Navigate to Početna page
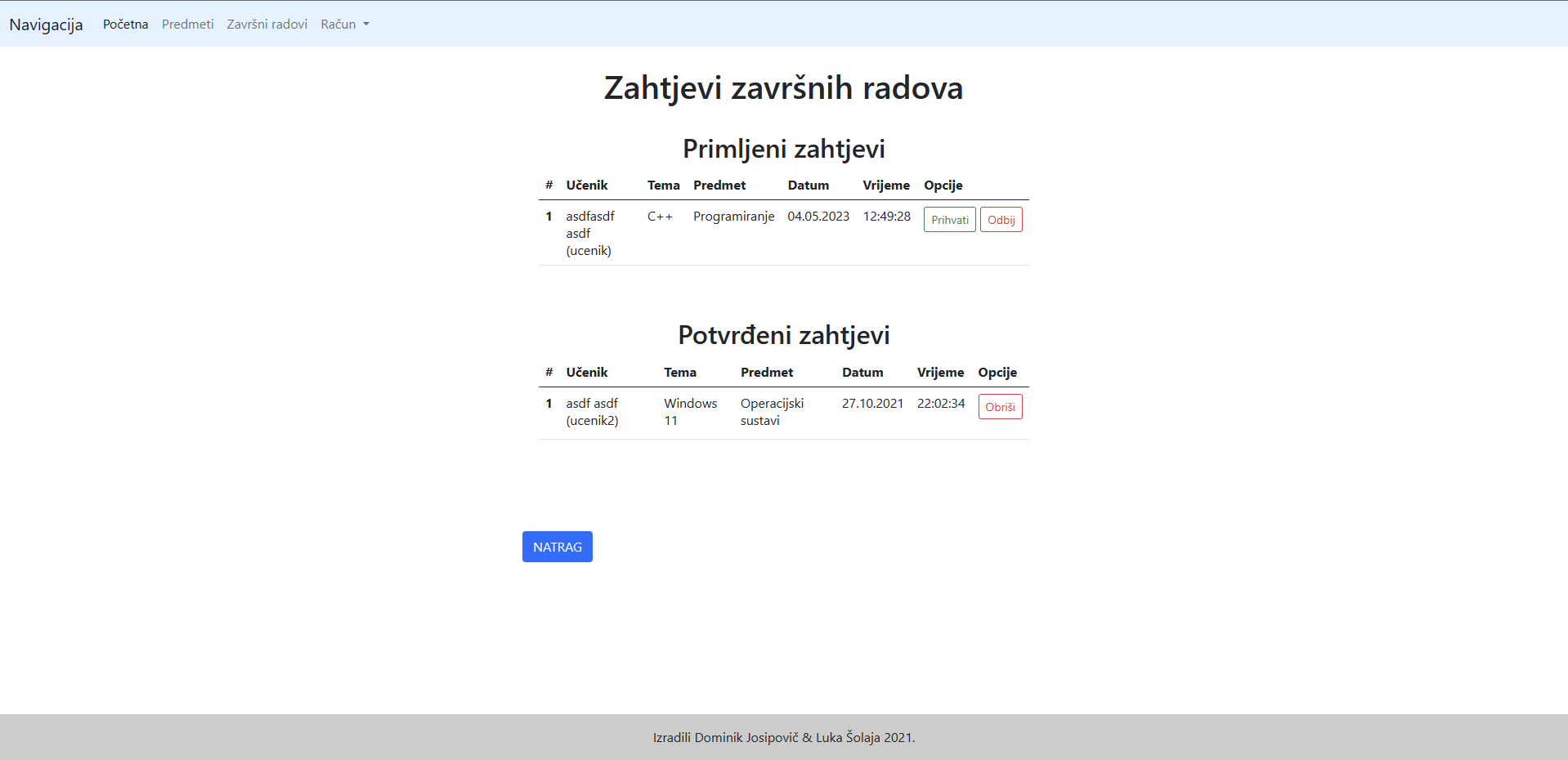 [125, 24]
